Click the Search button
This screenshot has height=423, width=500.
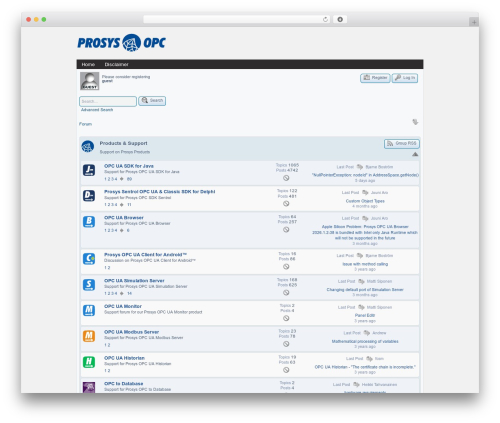(152, 101)
